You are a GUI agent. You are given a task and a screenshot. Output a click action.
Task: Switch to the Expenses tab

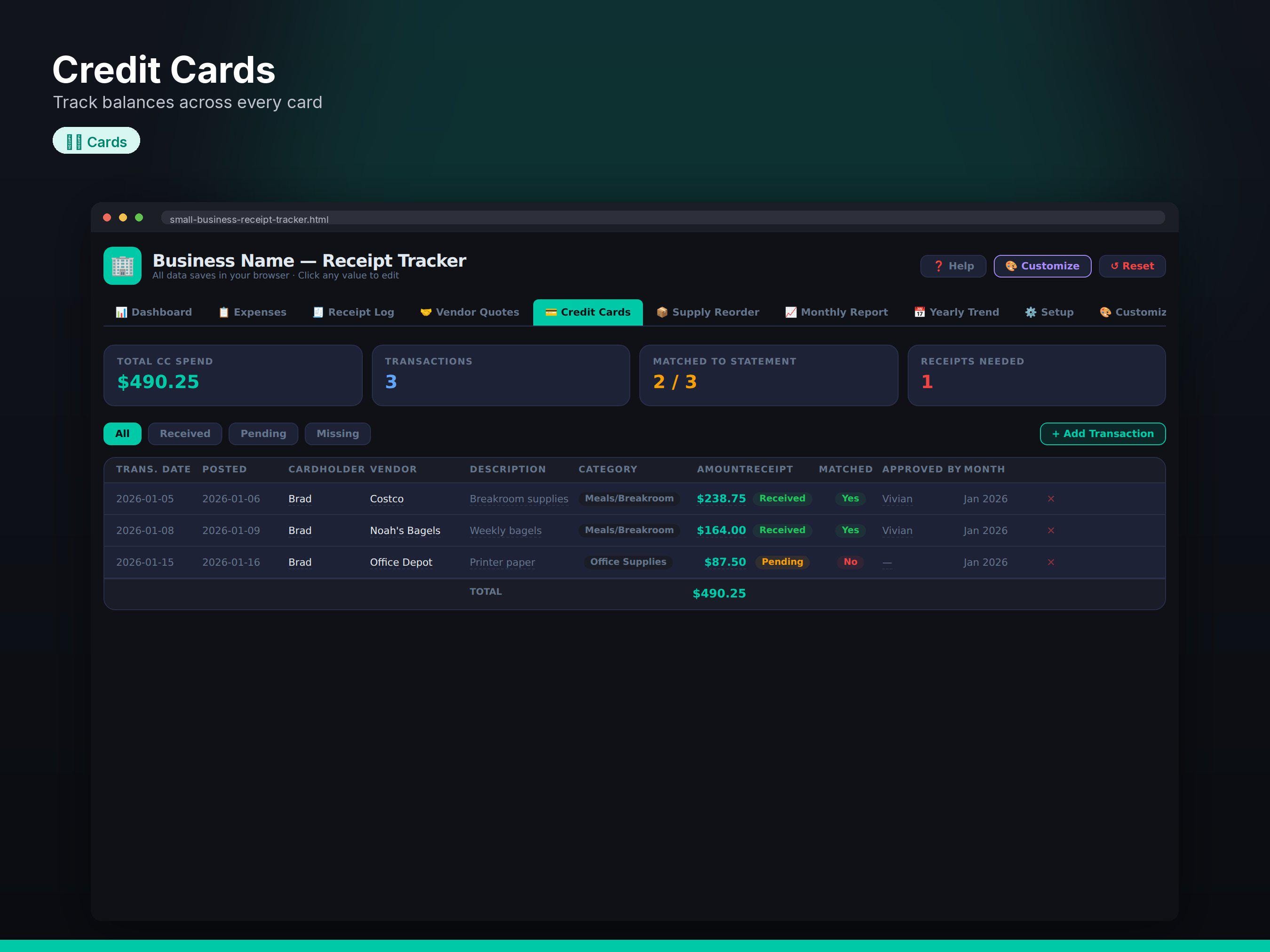coord(253,312)
